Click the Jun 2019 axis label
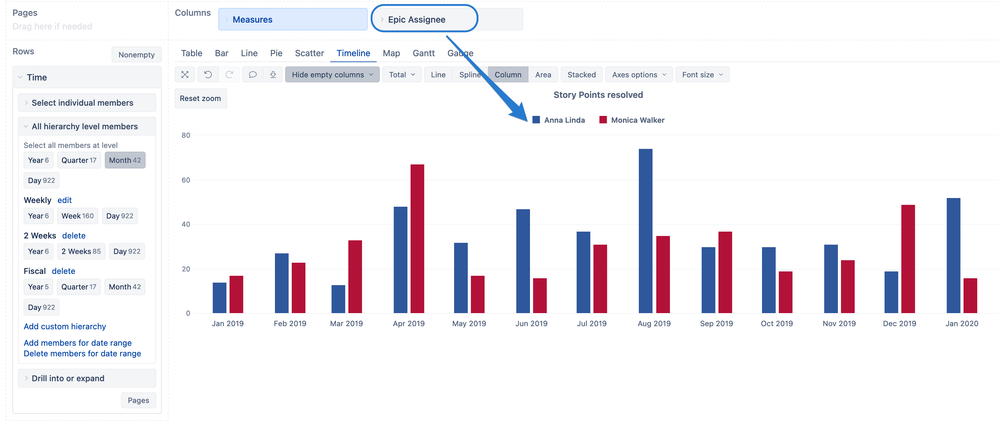 click(531, 324)
